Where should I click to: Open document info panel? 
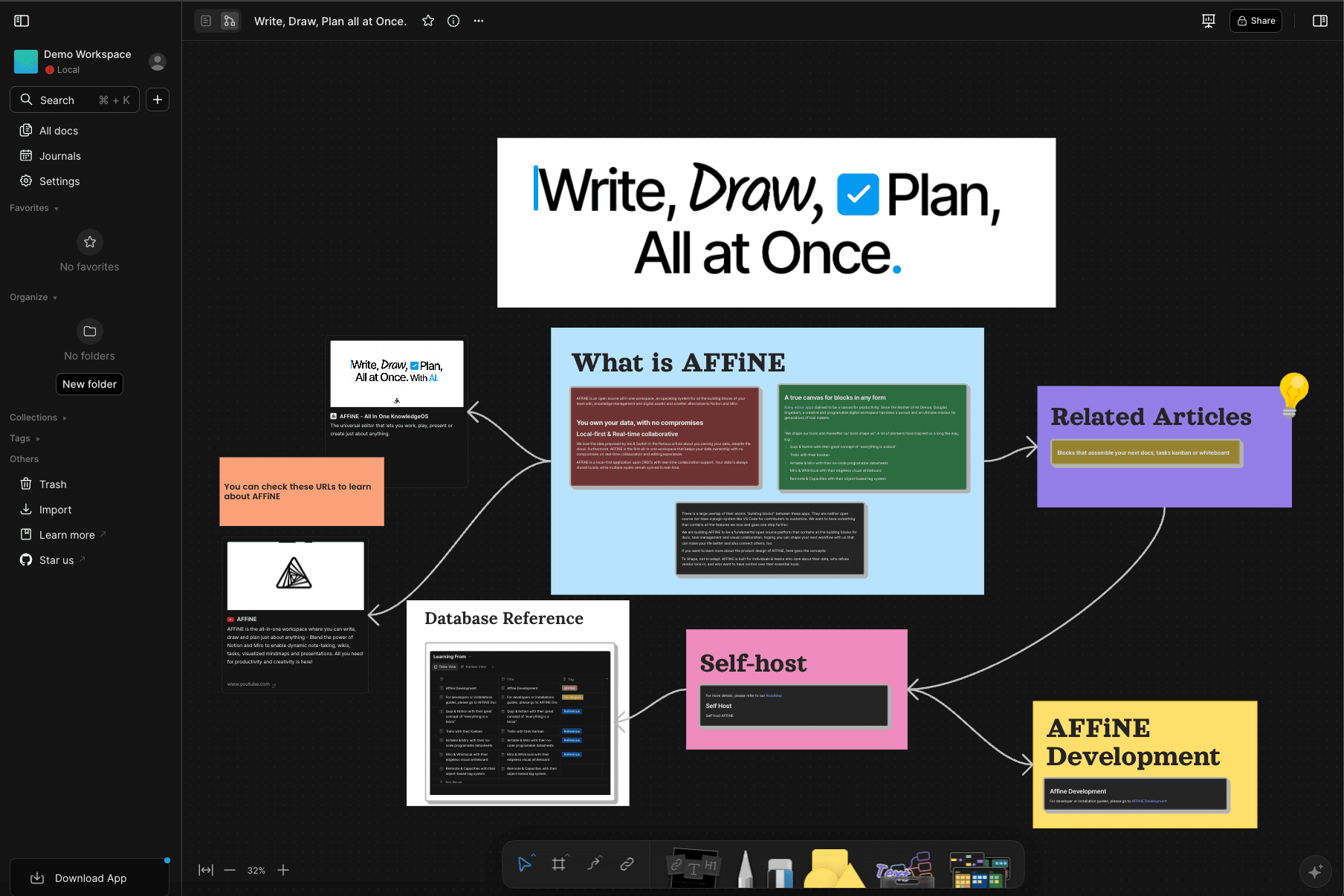[x=453, y=21]
